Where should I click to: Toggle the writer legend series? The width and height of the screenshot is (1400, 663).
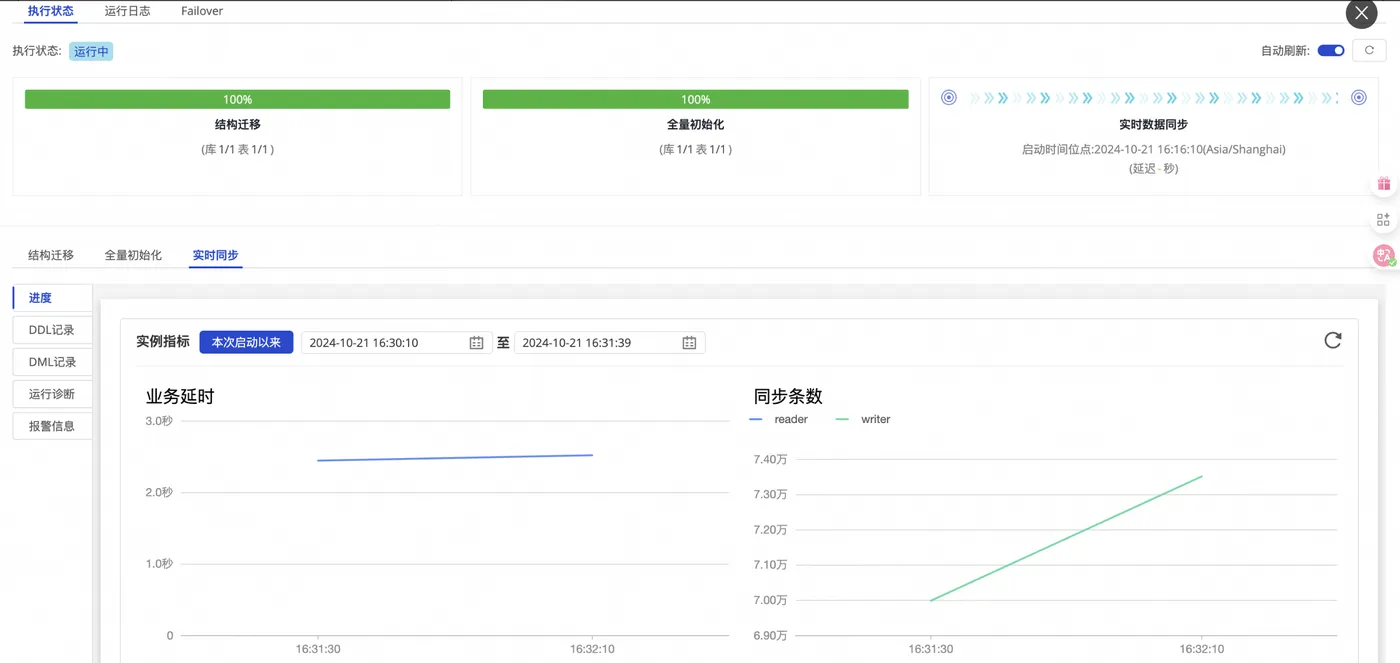(x=863, y=419)
